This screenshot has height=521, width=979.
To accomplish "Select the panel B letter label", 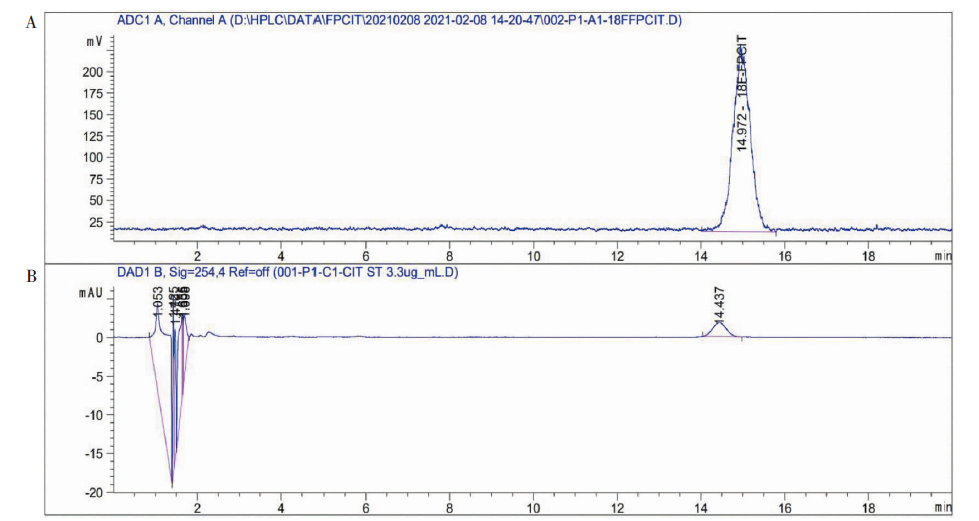I will pyautogui.click(x=31, y=274).
